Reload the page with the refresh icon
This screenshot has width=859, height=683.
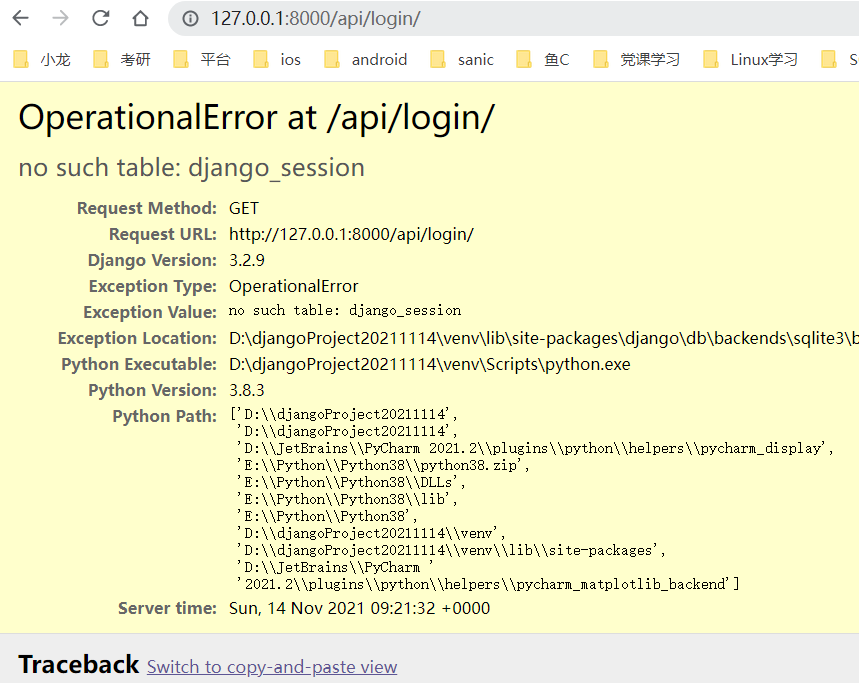[100, 18]
